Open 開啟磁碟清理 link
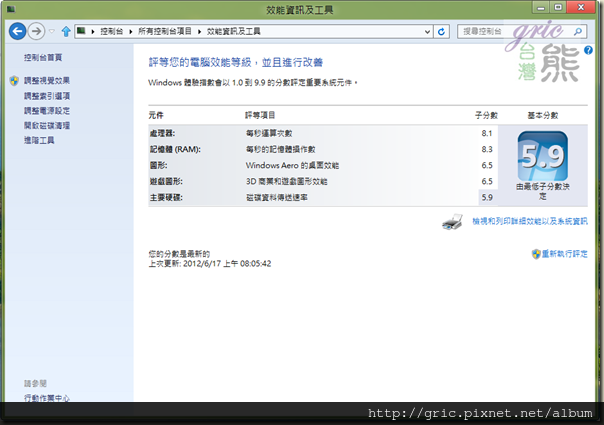The width and height of the screenshot is (604, 425). point(47,125)
